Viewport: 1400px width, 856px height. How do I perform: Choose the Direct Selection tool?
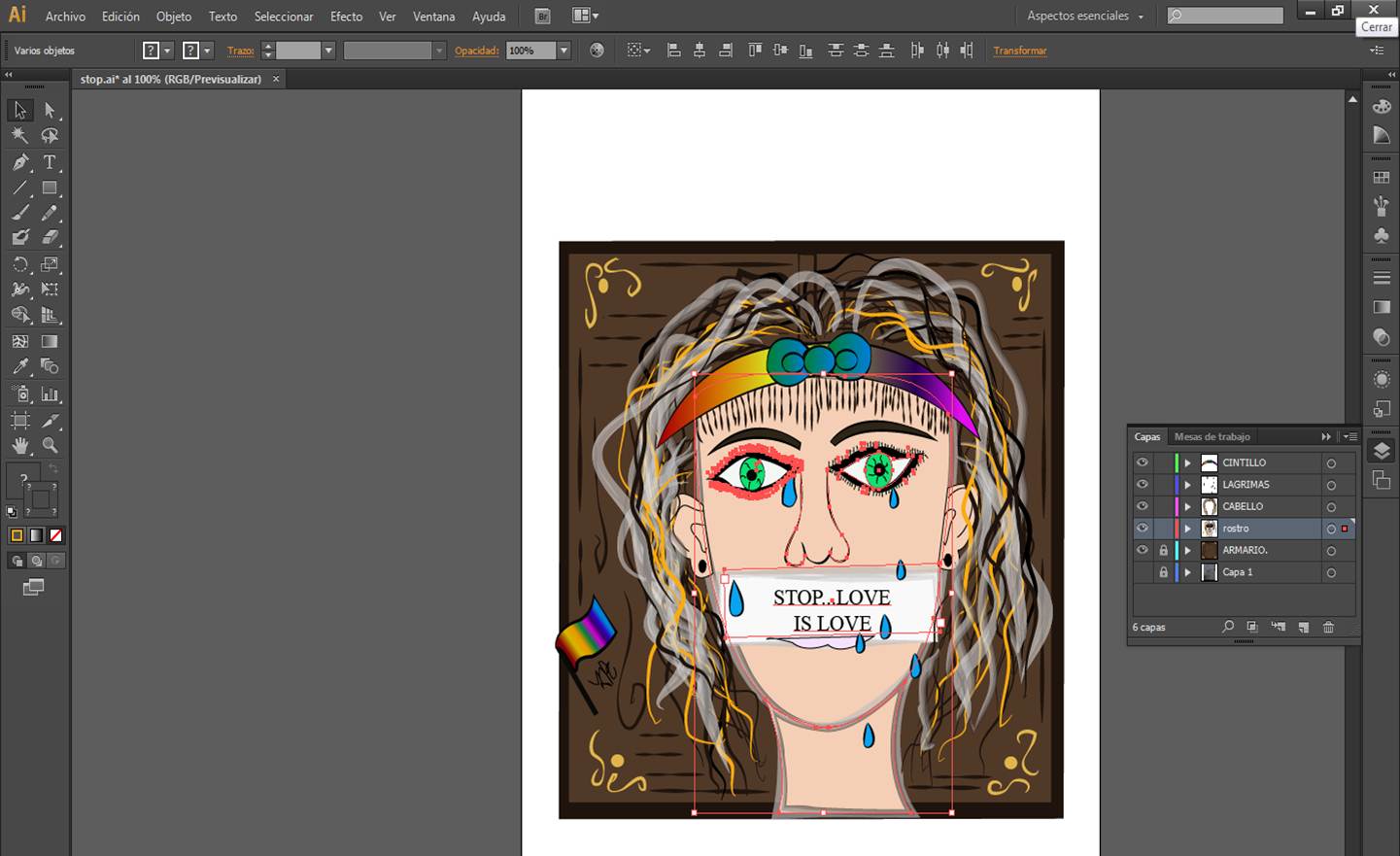coord(50,111)
